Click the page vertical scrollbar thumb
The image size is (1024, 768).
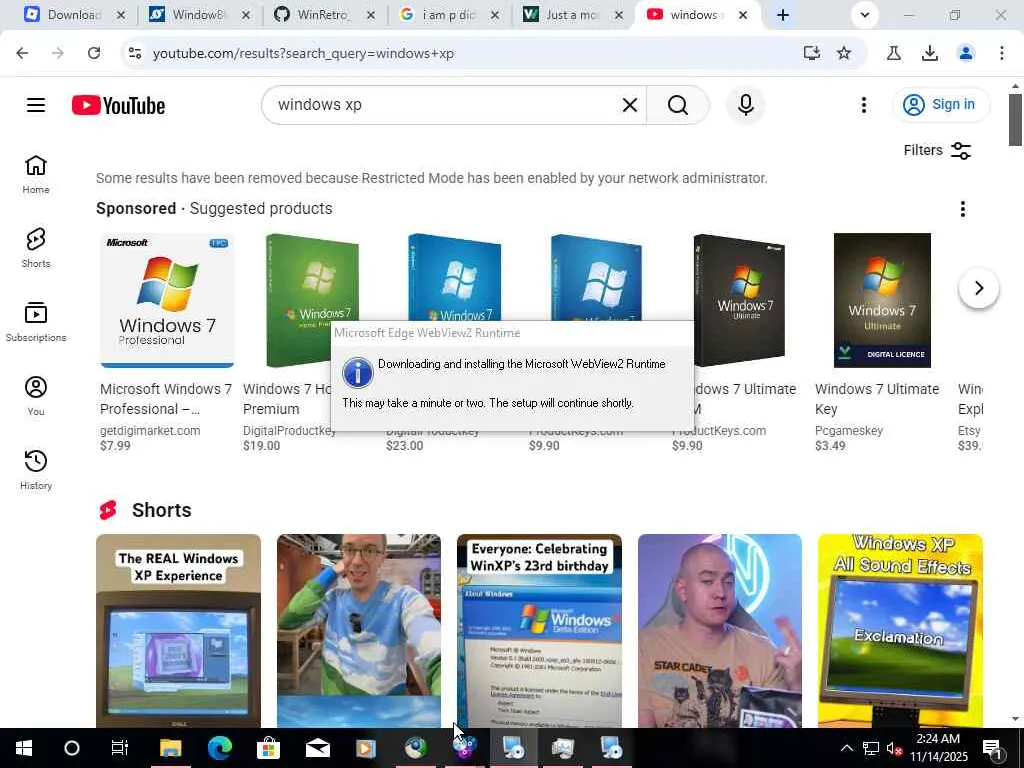click(x=1015, y=120)
